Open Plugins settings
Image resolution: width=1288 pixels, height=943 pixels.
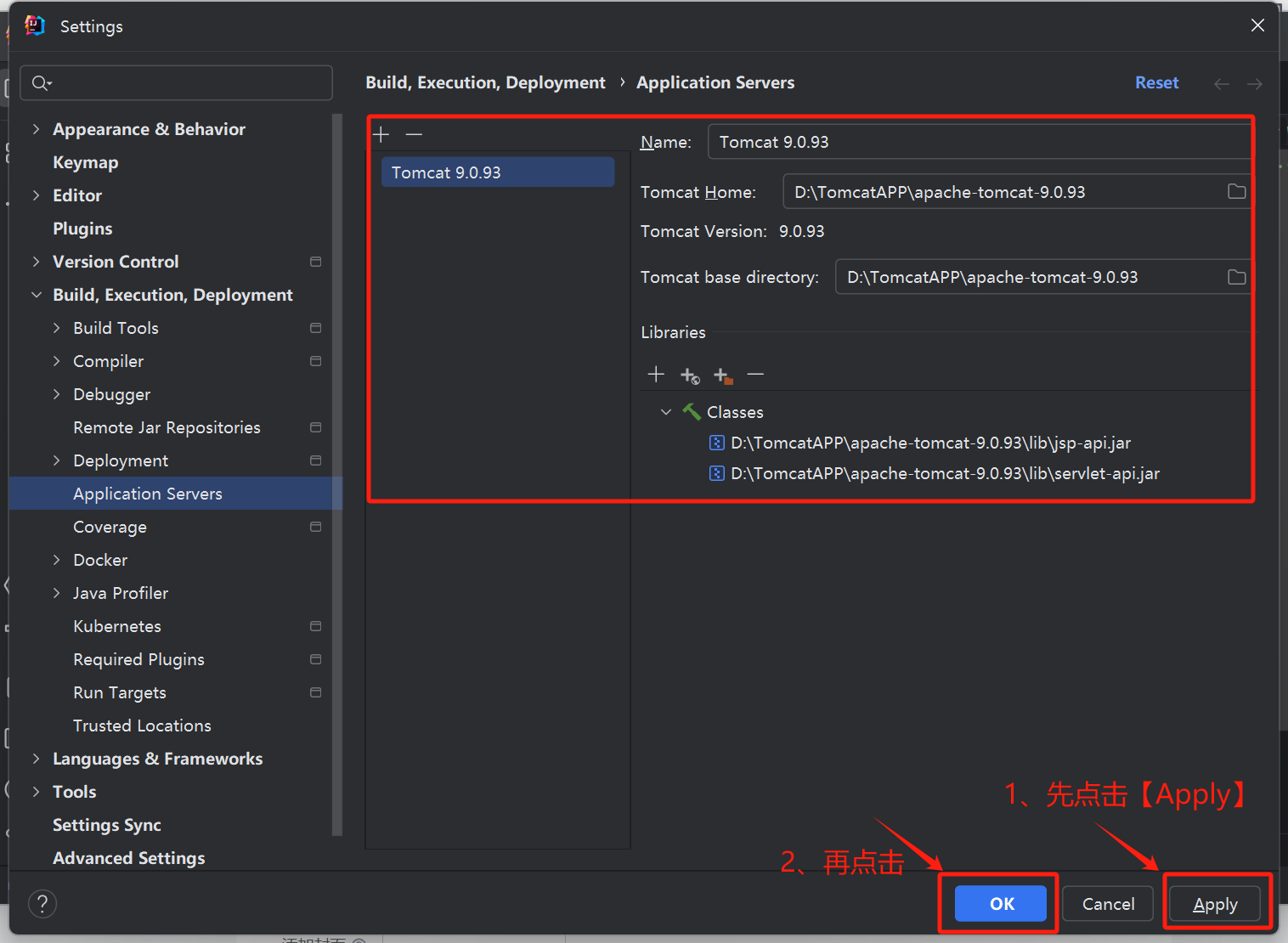[x=82, y=229]
